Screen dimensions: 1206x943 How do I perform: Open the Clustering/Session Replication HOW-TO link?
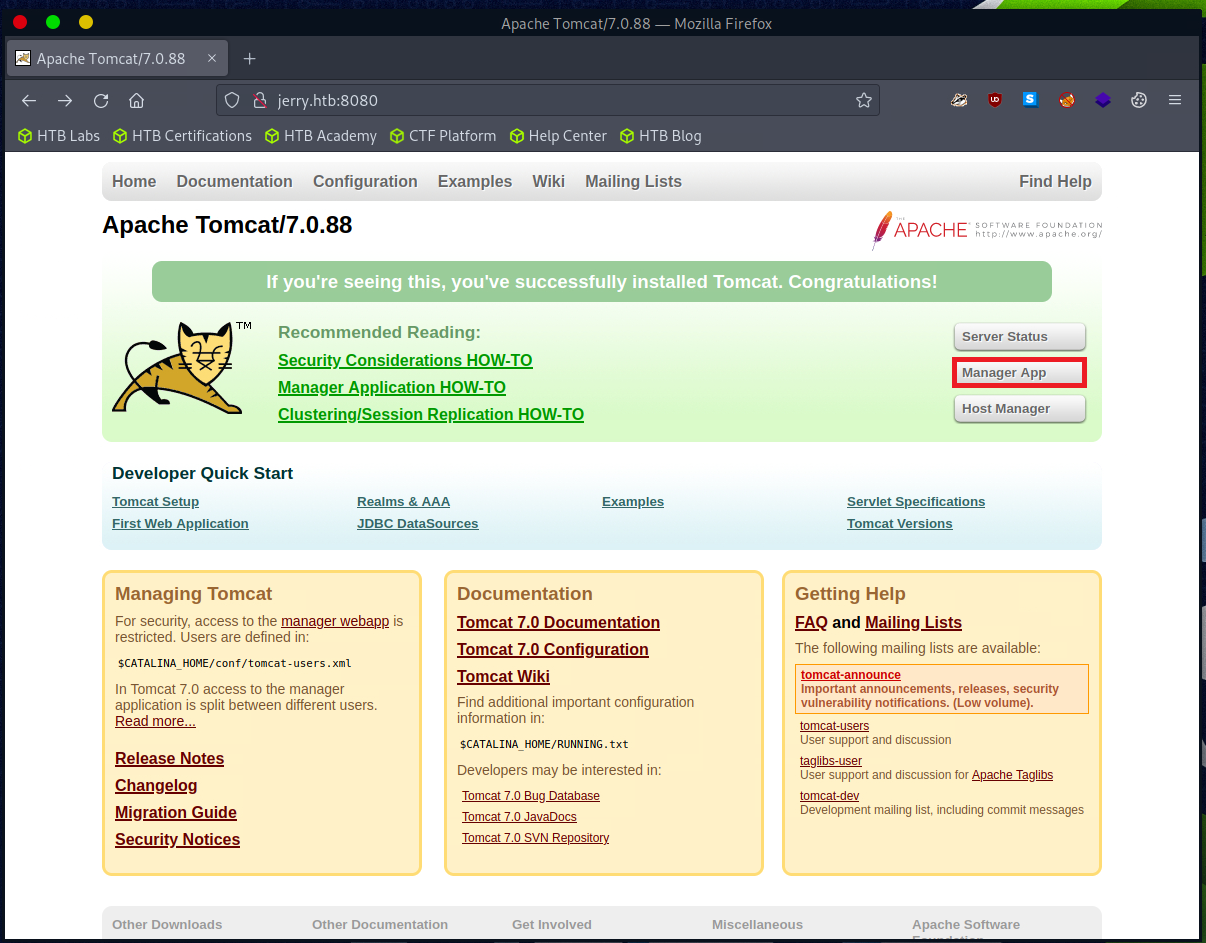(x=431, y=414)
